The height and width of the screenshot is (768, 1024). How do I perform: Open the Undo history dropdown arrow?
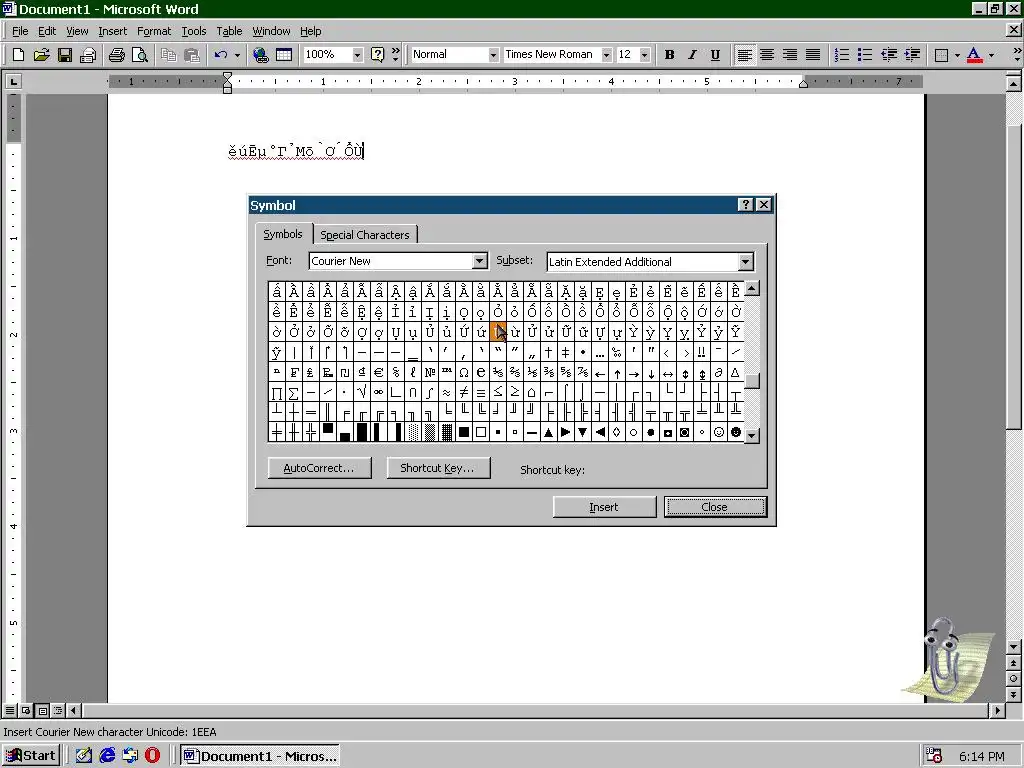237,55
